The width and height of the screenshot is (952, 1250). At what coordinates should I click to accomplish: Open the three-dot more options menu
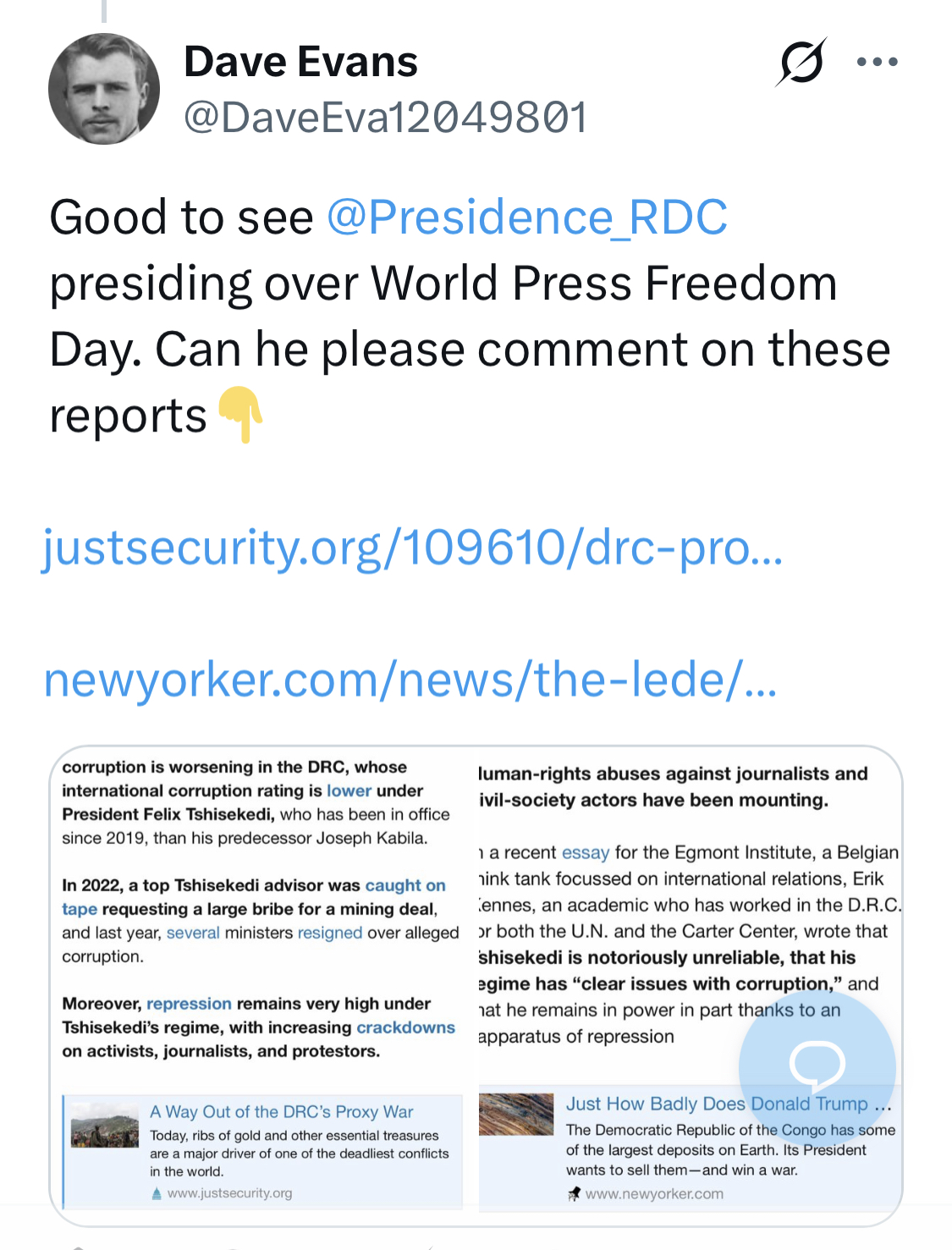pyautogui.click(x=877, y=62)
